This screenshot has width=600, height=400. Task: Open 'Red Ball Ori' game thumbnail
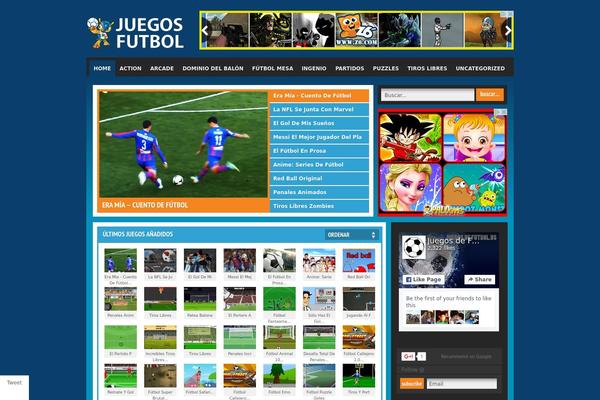click(x=359, y=260)
